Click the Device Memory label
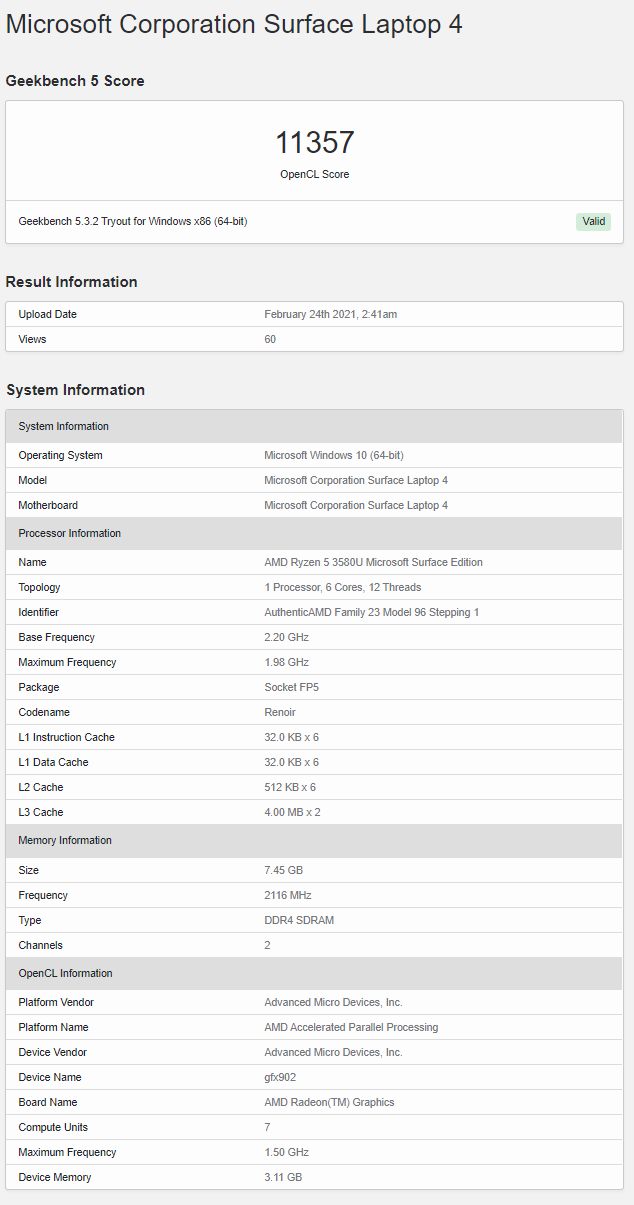The width and height of the screenshot is (634, 1205). coord(55,1177)
